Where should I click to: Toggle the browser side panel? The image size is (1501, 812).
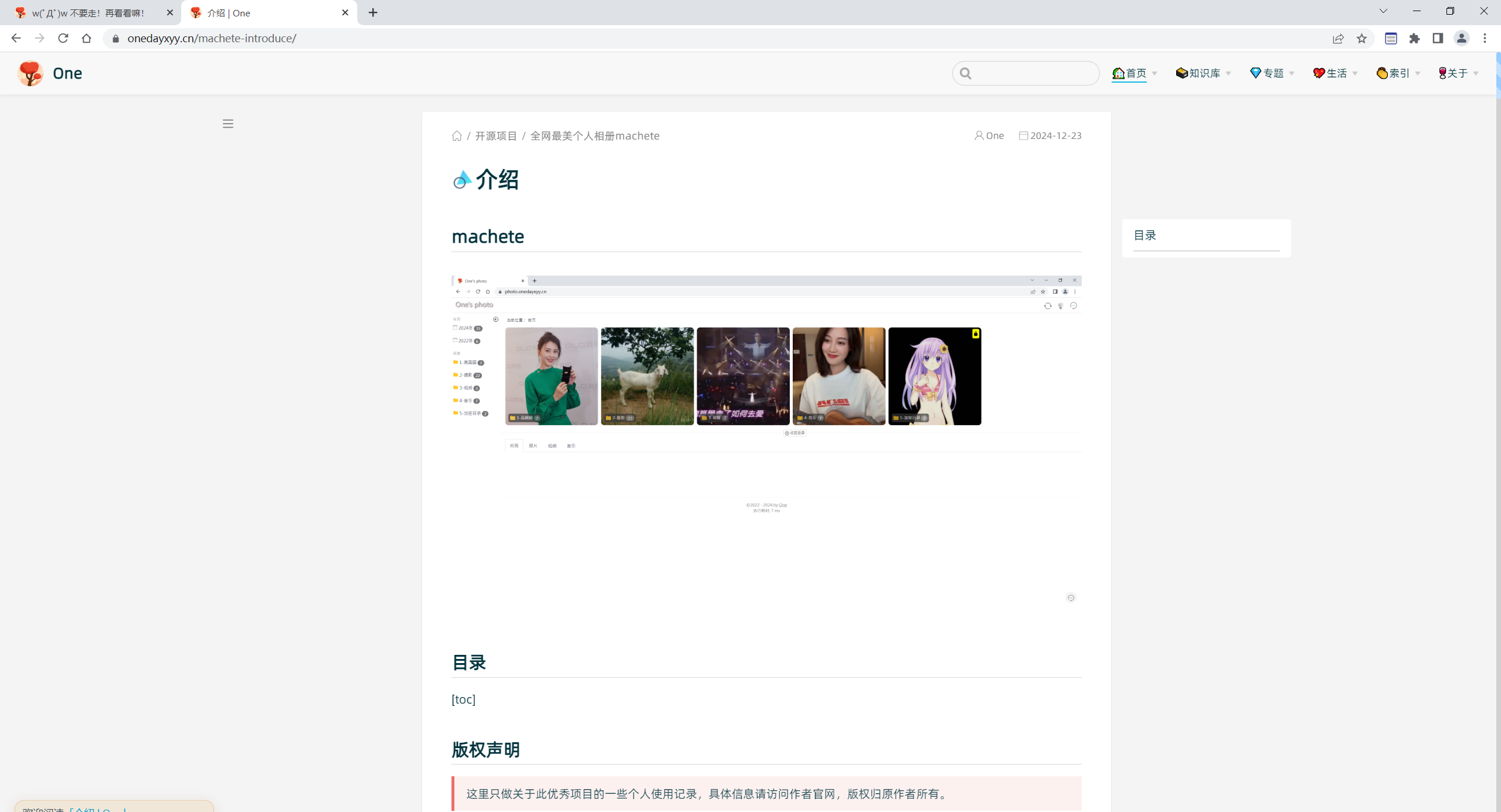1438,38
